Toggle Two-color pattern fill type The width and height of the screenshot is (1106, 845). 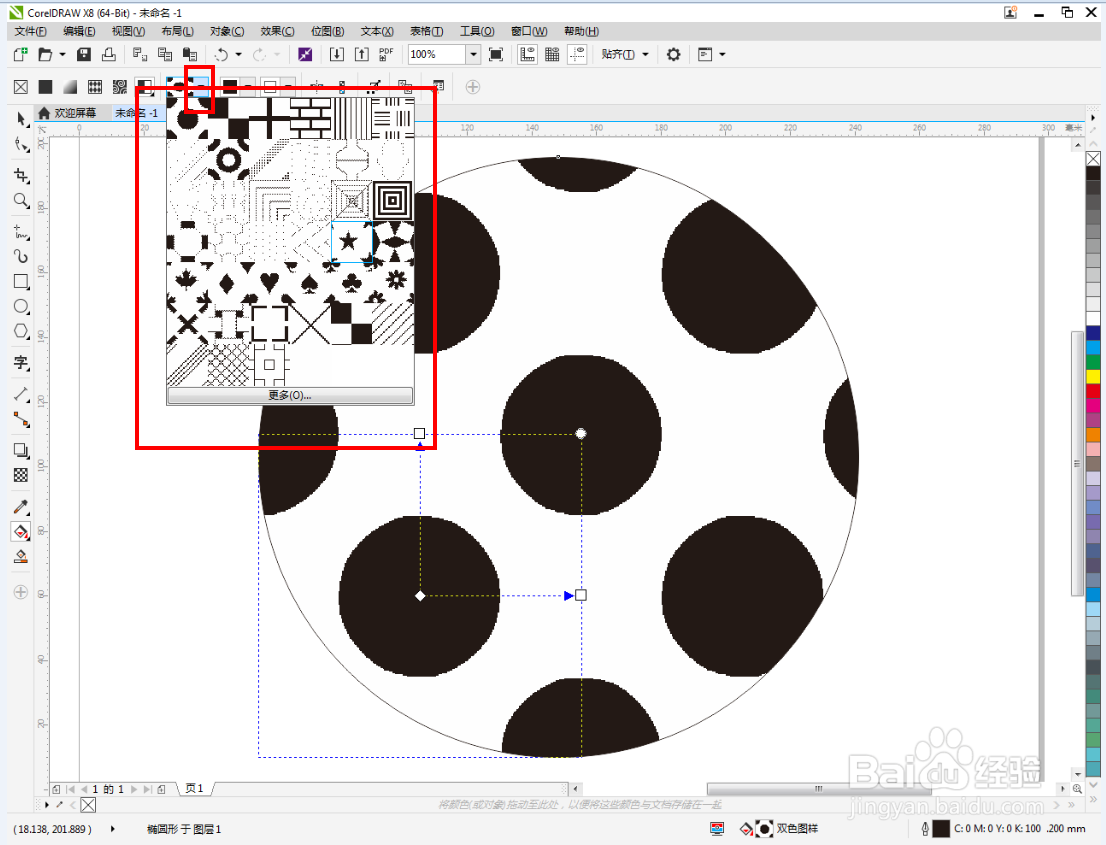[145, 87]
